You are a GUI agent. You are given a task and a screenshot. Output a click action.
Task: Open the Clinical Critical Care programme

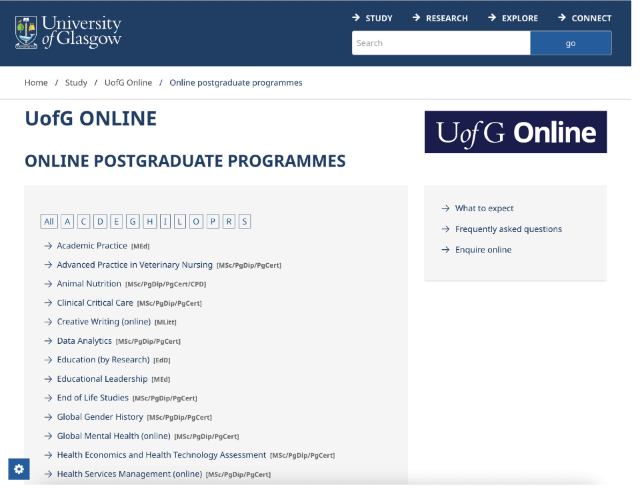tap(95, 303)
